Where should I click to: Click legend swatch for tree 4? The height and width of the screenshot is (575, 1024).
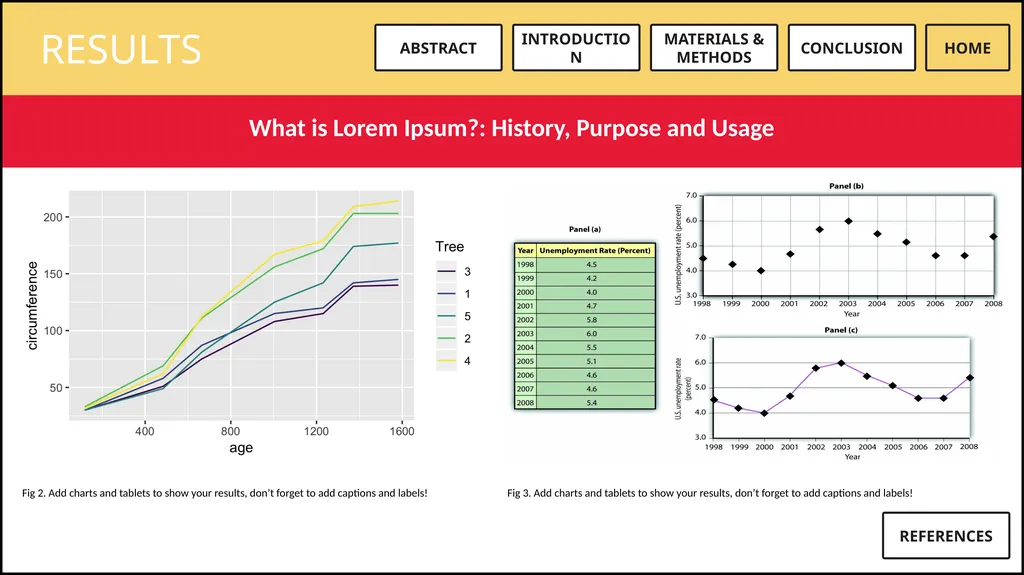pyautogui.click(x=446, y=361)
